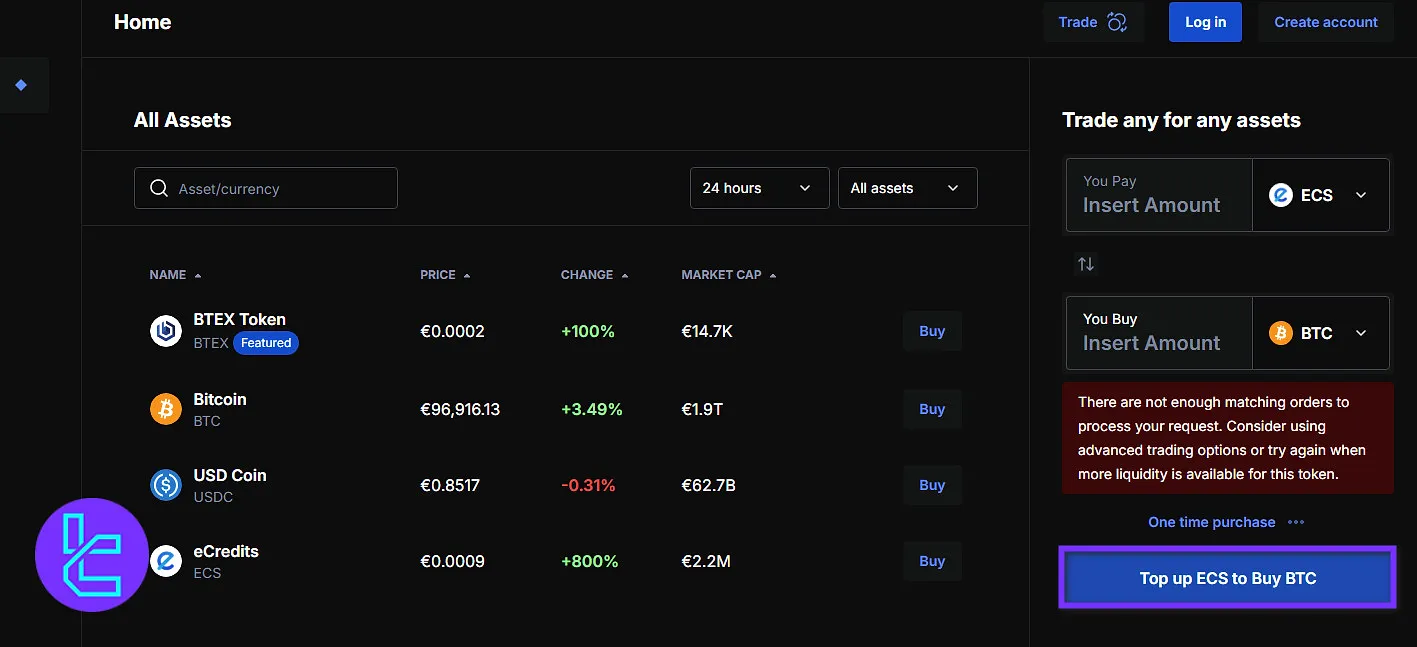The image size is (1417, 647).
Task: Open the ECS pay currency selector
Action: (x=1319, y=195)
